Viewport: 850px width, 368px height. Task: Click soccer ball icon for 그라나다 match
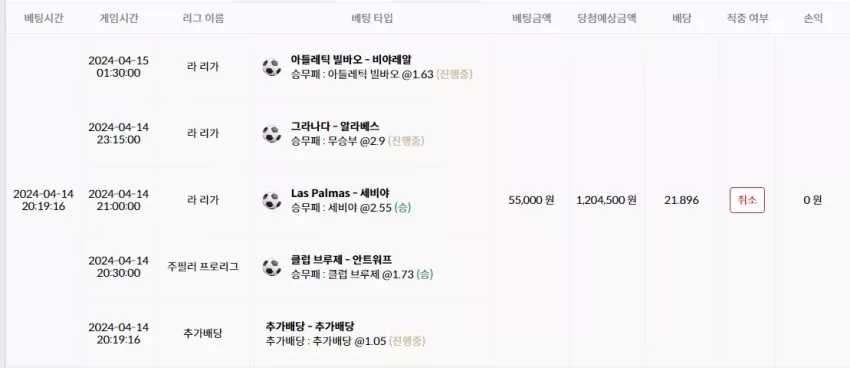point(272,134)
